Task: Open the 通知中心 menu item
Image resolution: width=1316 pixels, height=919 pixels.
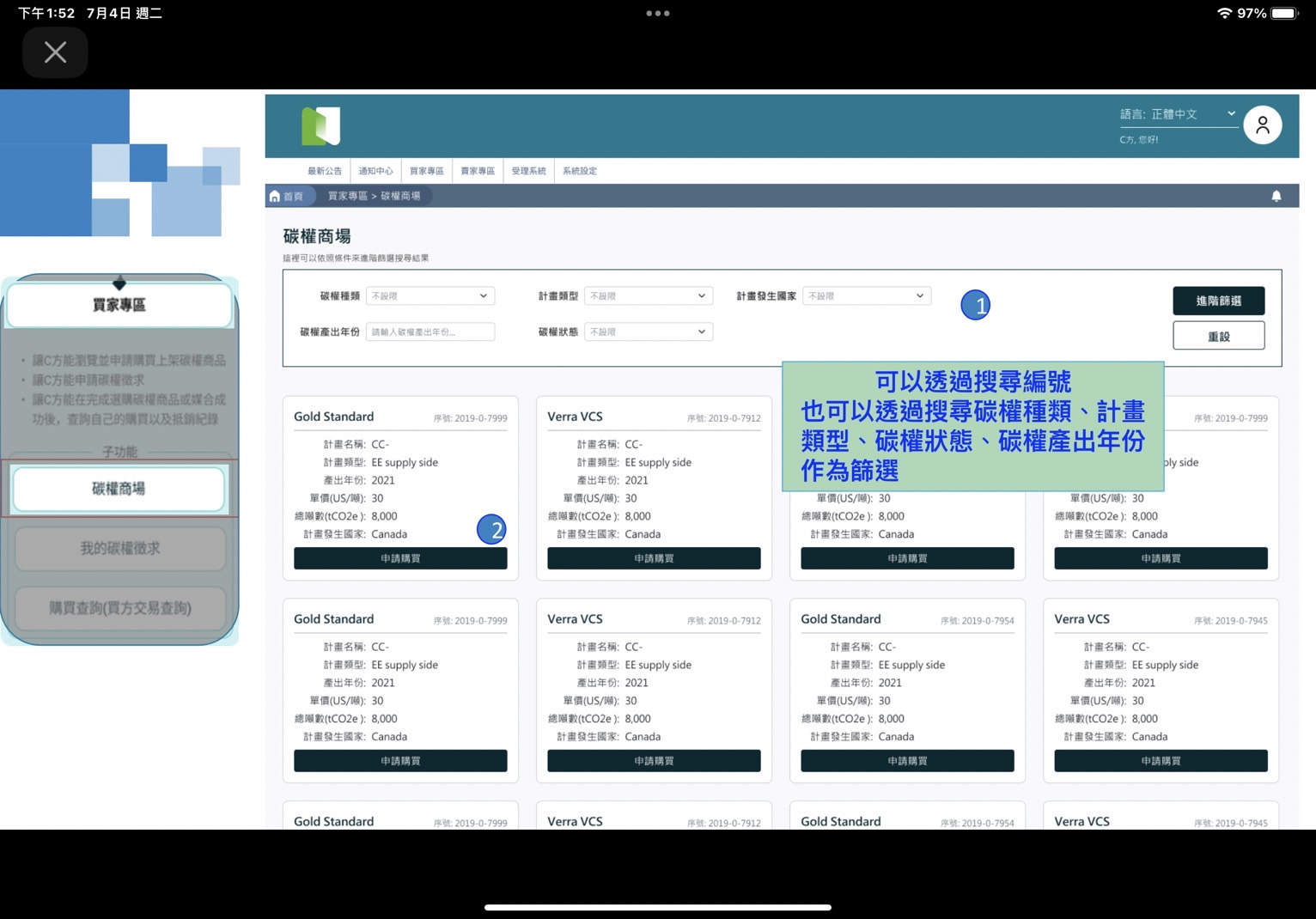Action: [x=375, y=171]
